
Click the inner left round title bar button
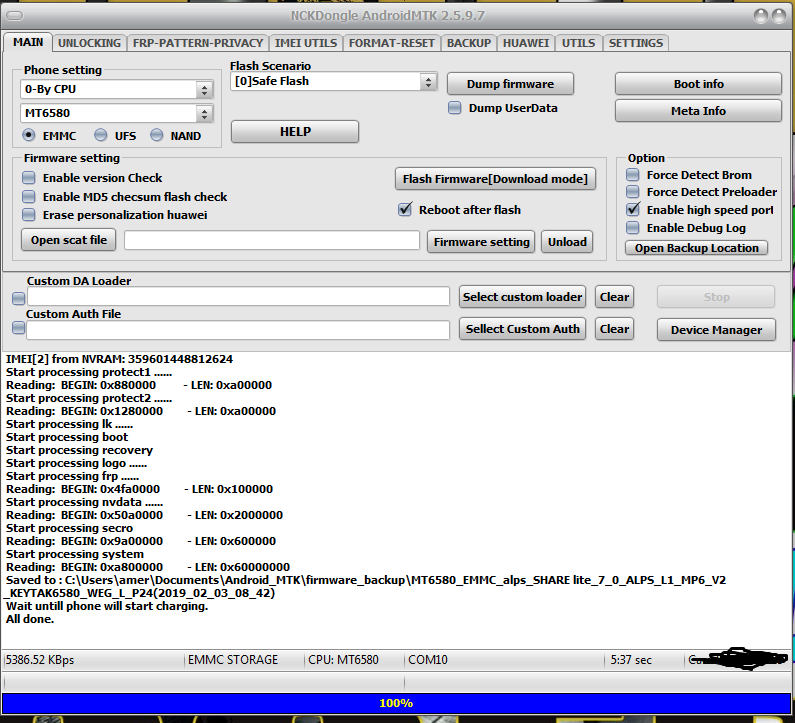point(761,16)
